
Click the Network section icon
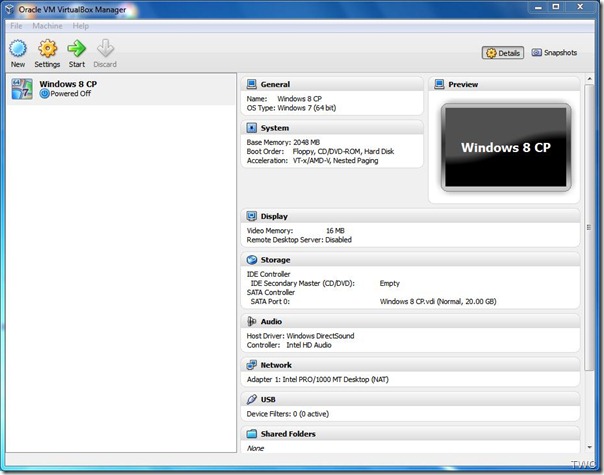pyautogui.click(x=252, y=364)
